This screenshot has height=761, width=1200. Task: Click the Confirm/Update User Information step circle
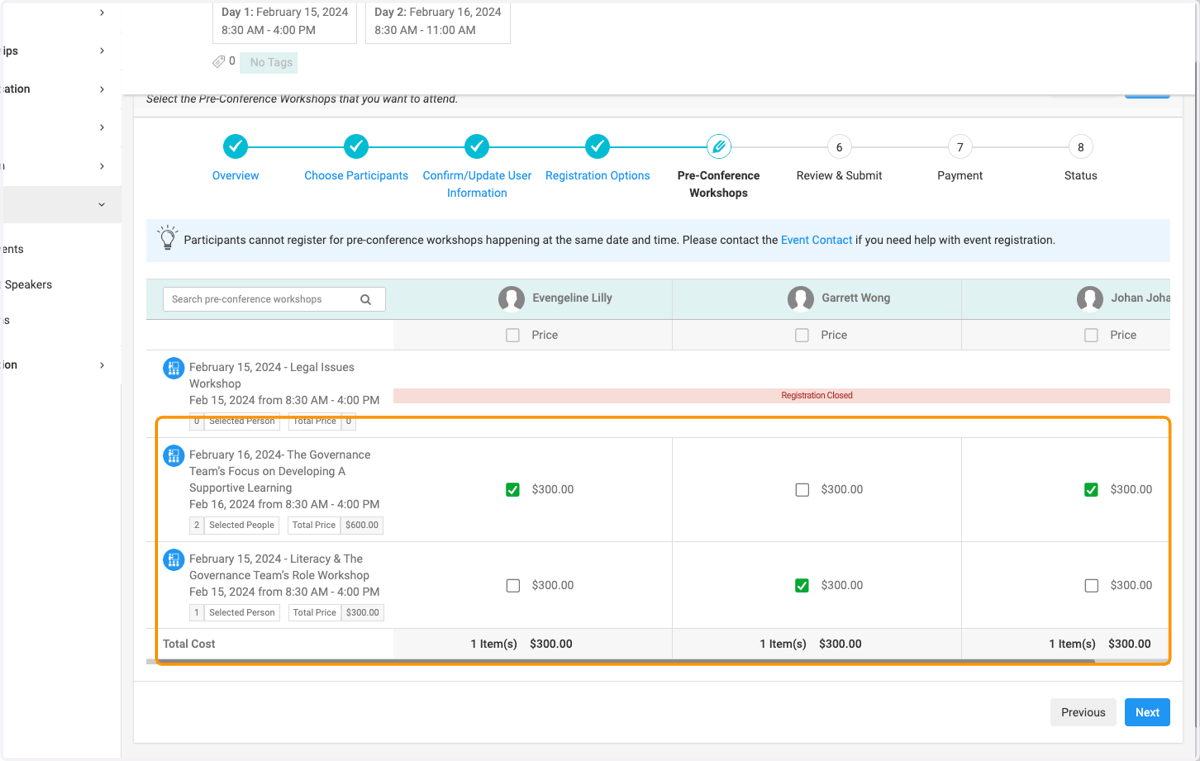pos(477,147)
